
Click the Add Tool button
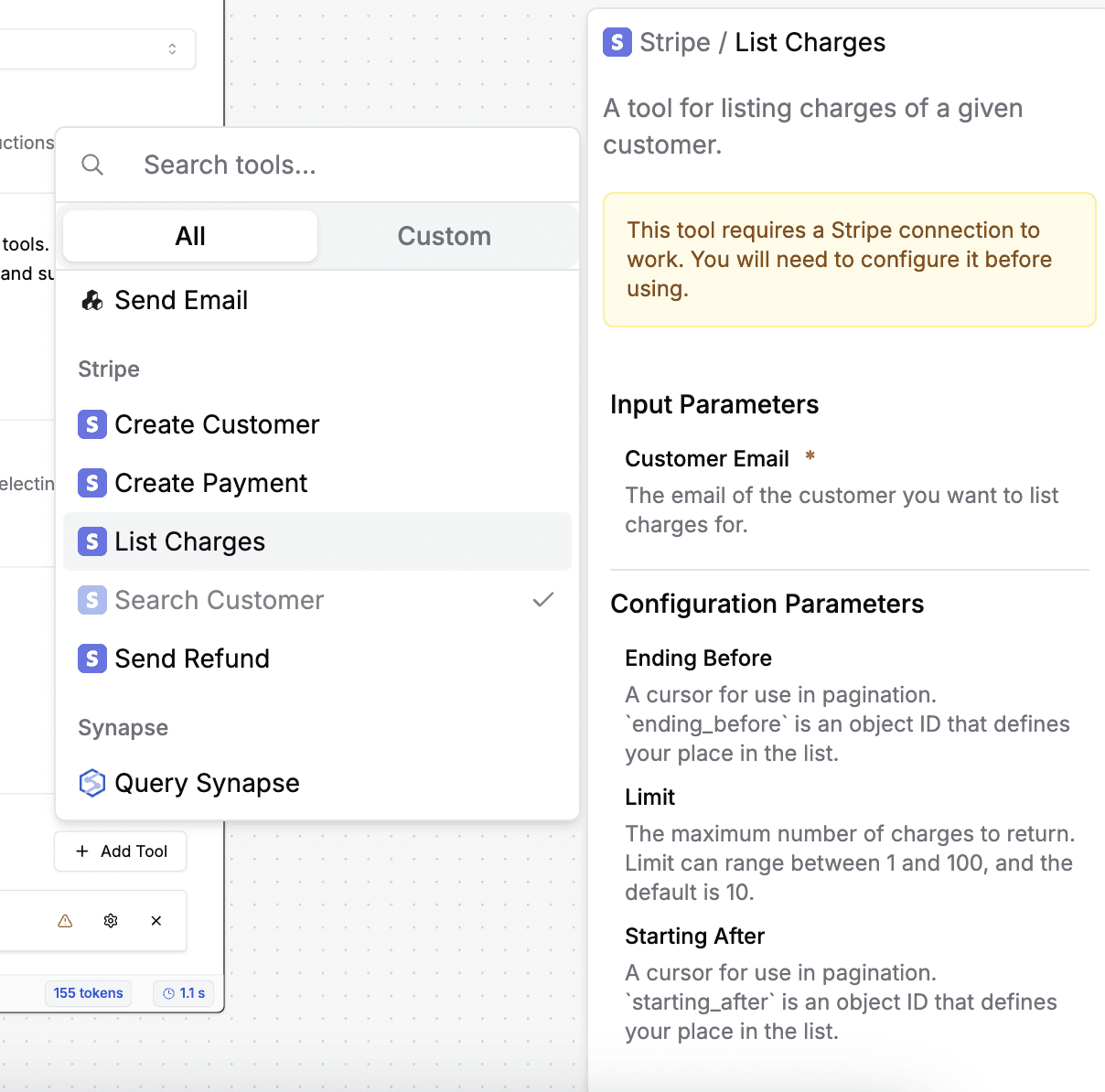(121, 851)
